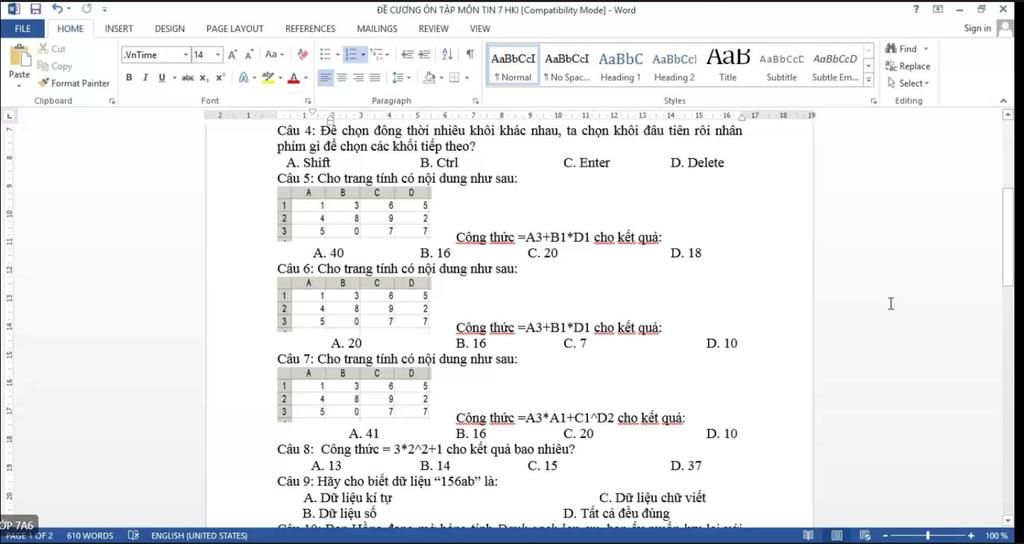The height and width of the screenshot is (544, 1024).
Task: Align text to the right
Action: pyautogui.click(x=358, y=78)
